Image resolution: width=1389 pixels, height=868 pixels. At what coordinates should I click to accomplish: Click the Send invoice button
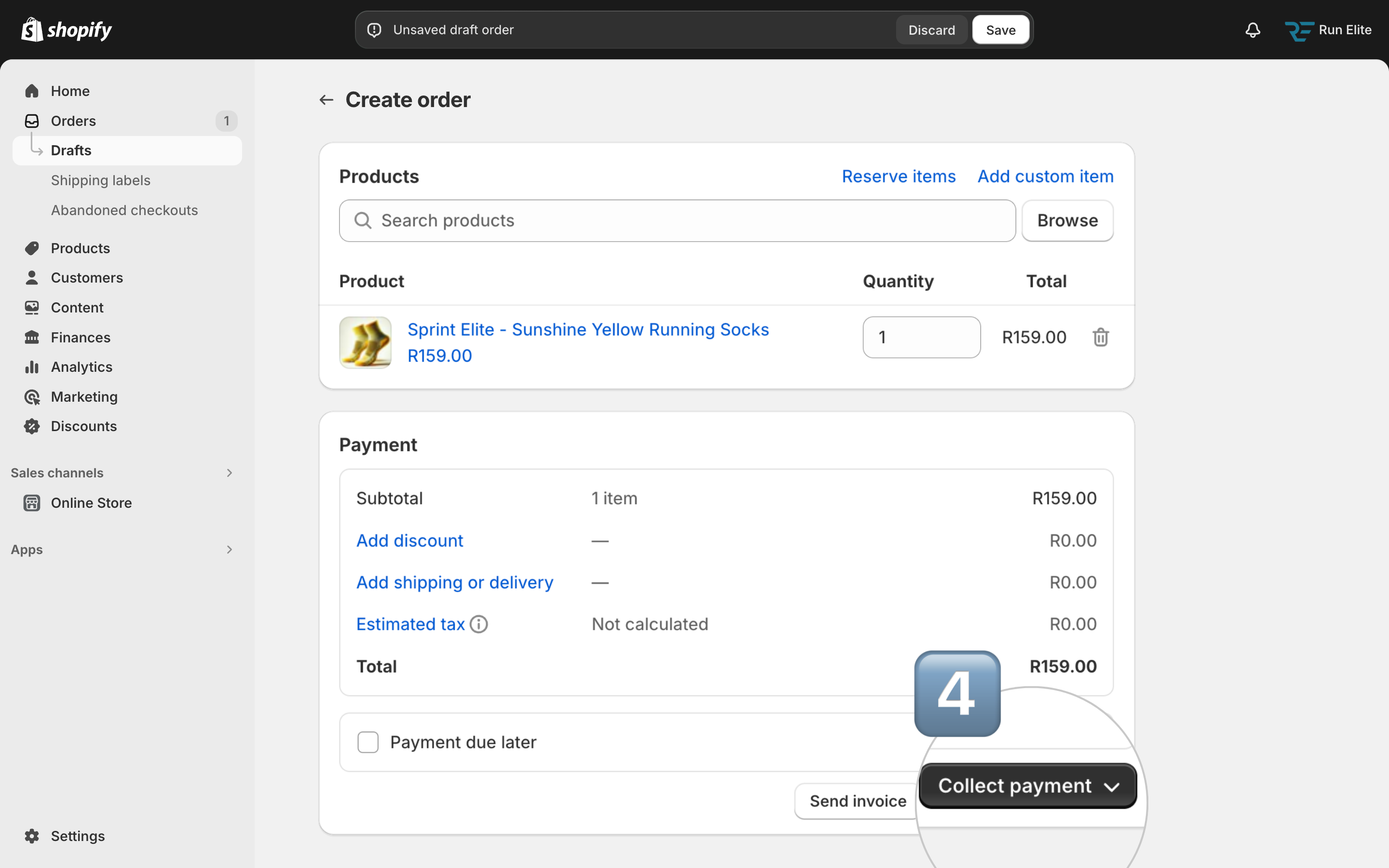point(858,801)
